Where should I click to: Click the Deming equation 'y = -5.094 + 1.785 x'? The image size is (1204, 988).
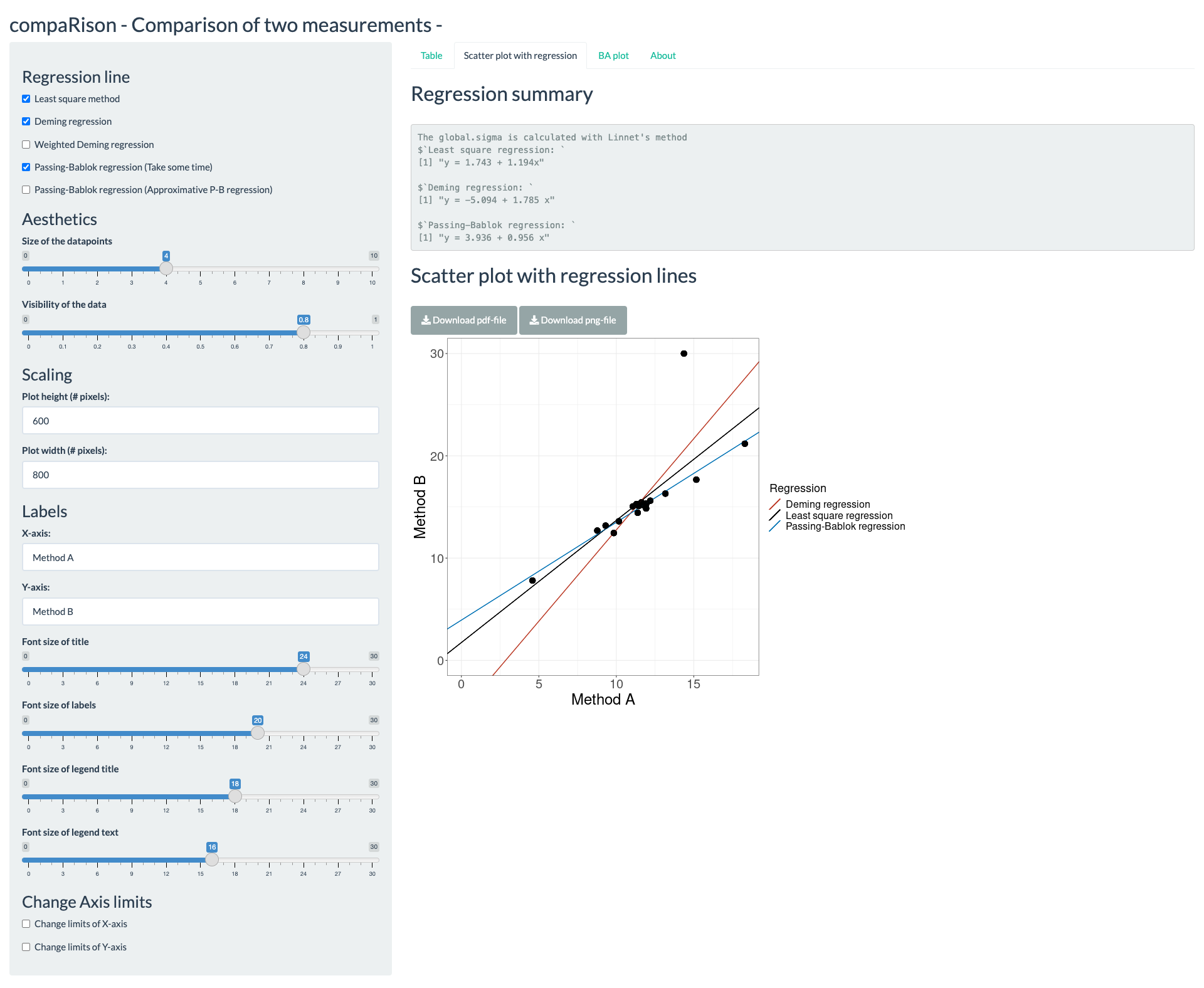click(x=497, y=200)
